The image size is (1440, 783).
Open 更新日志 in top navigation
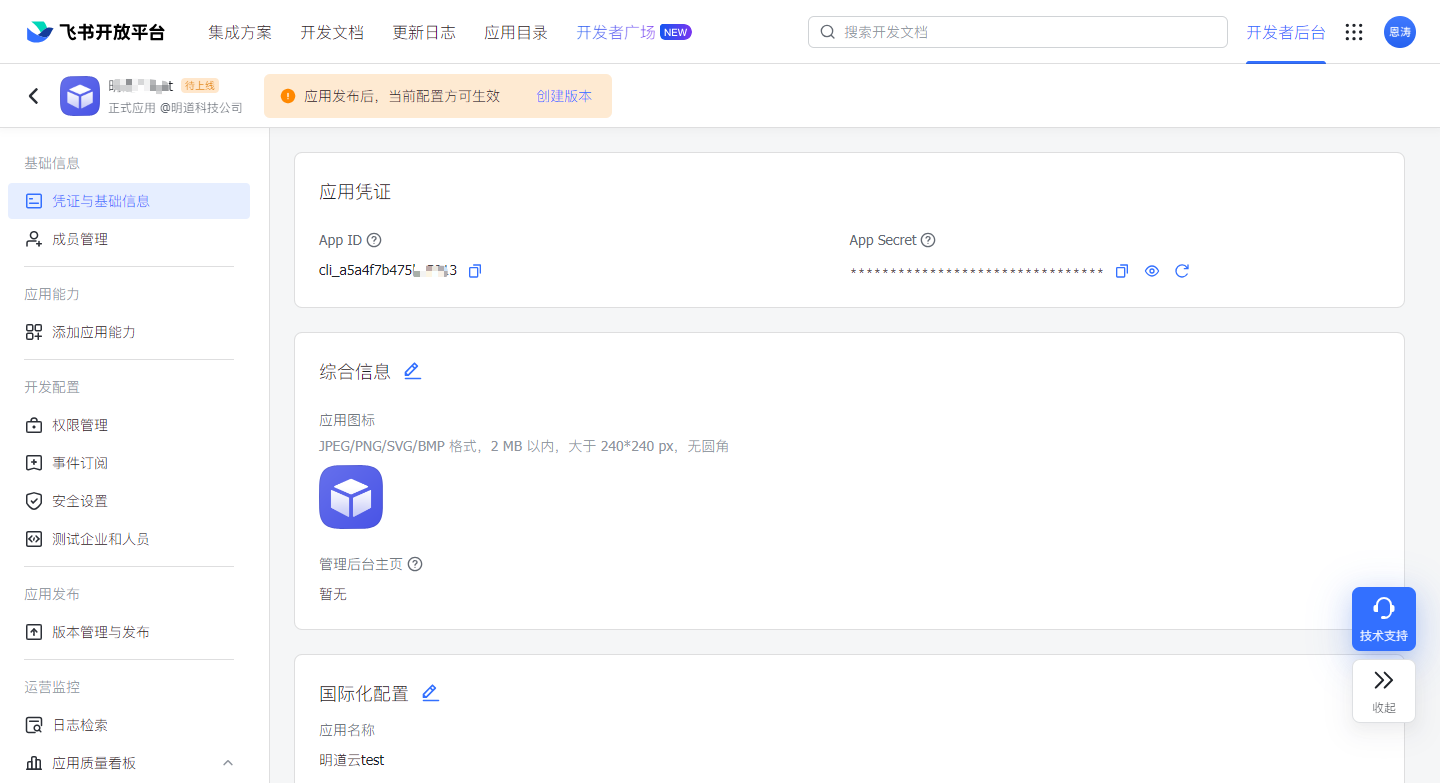pos(424,32)
